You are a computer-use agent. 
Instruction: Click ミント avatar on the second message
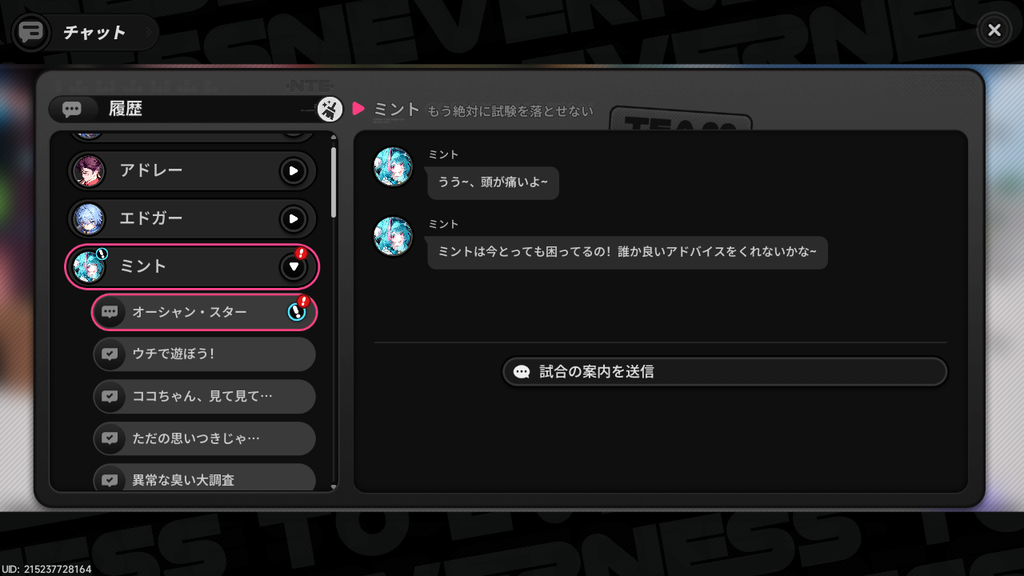pyautogui.click(x=393, y=236)
